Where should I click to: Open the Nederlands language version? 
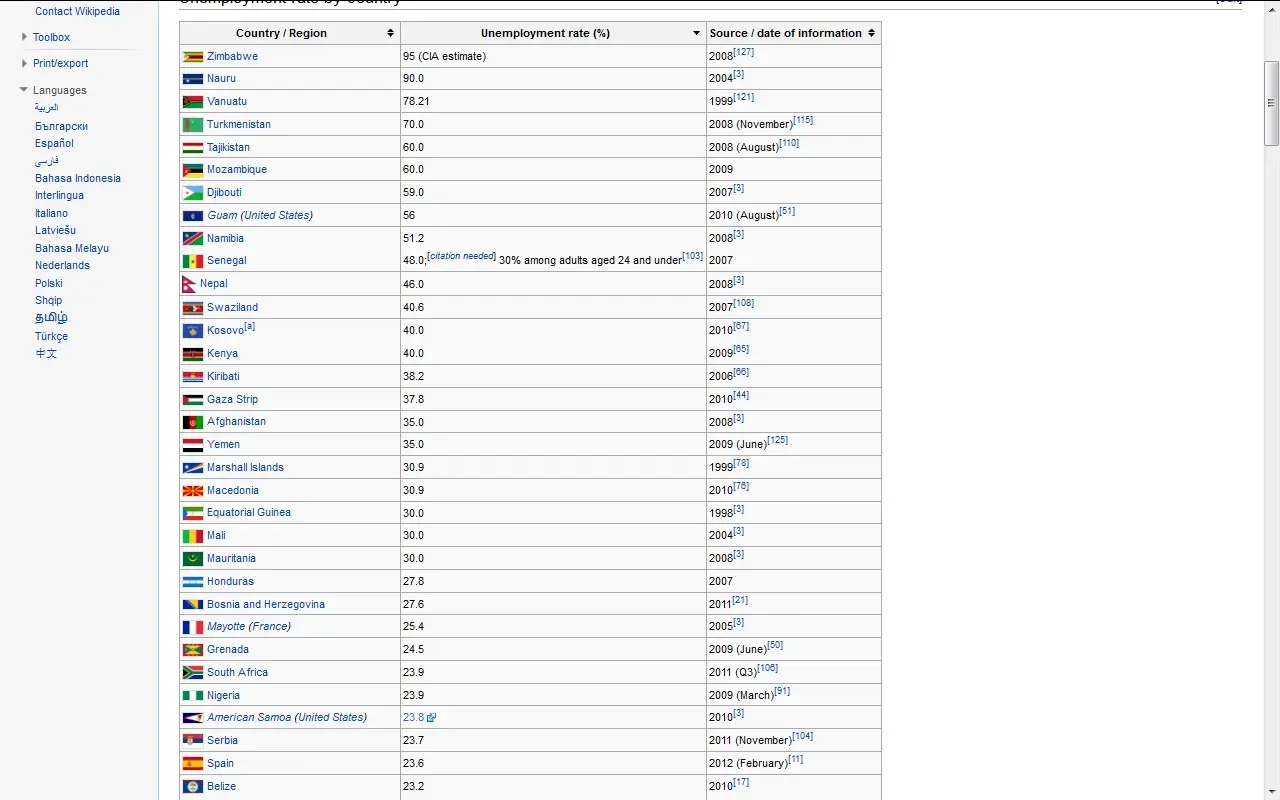62,265
